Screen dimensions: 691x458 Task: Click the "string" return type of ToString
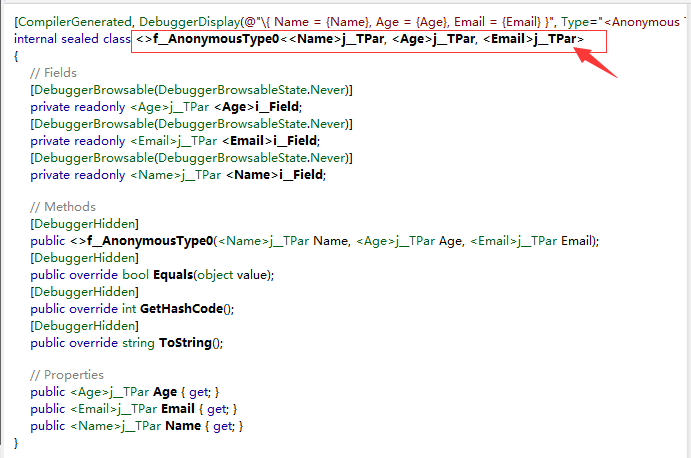(x=138, y=343)
